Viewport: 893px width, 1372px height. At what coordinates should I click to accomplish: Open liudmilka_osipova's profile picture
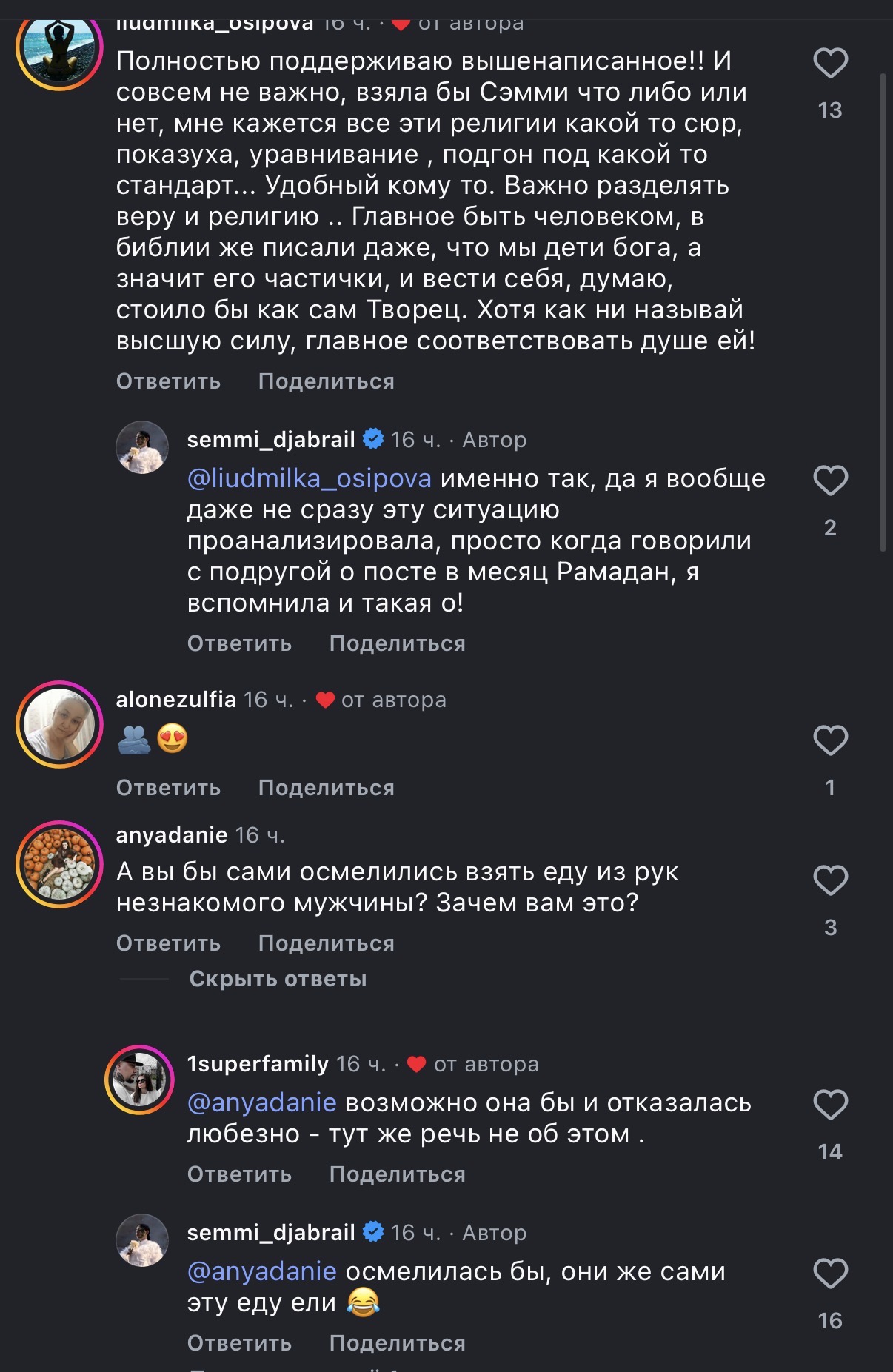pyautogui.click(x=59, y=47)
